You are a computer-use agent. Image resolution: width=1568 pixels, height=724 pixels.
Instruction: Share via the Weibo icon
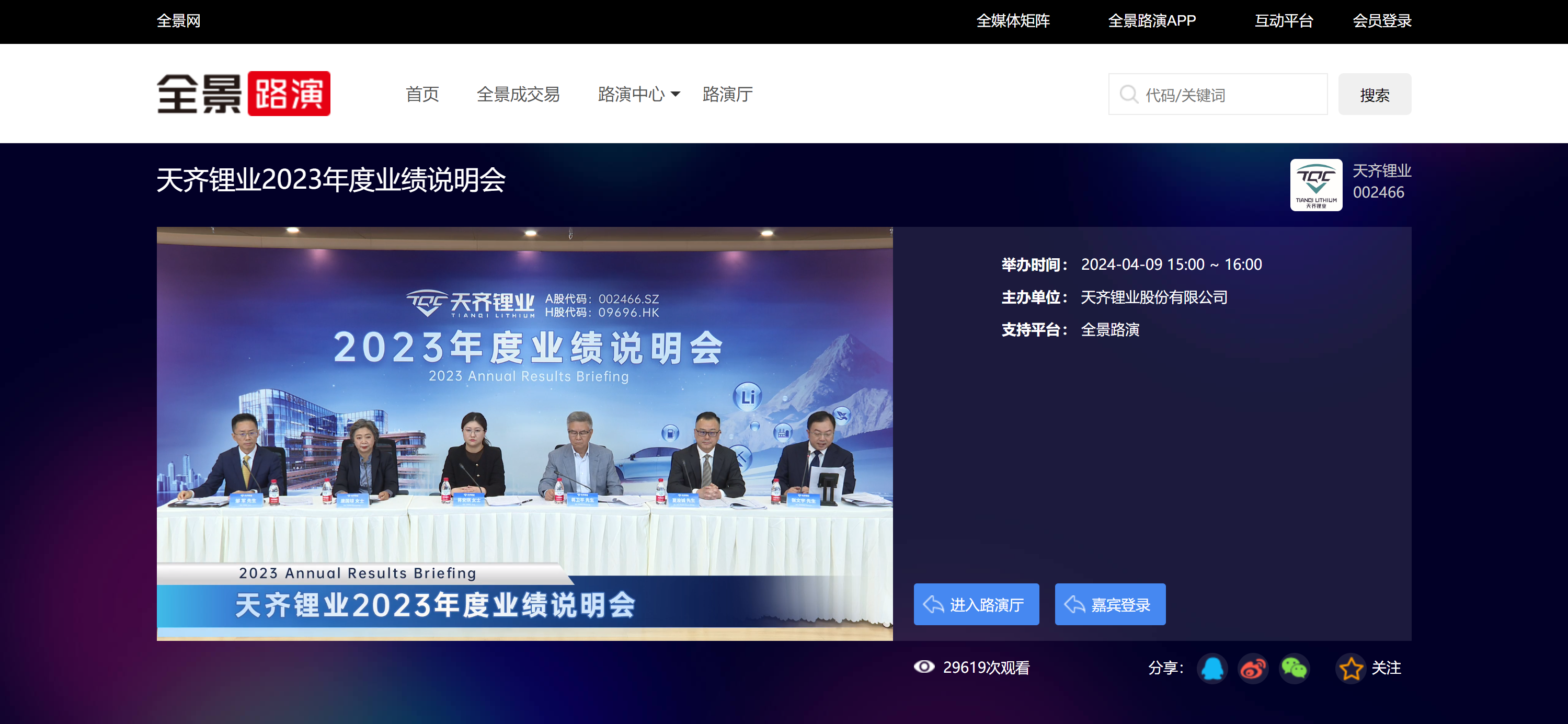pos(1253,668)
